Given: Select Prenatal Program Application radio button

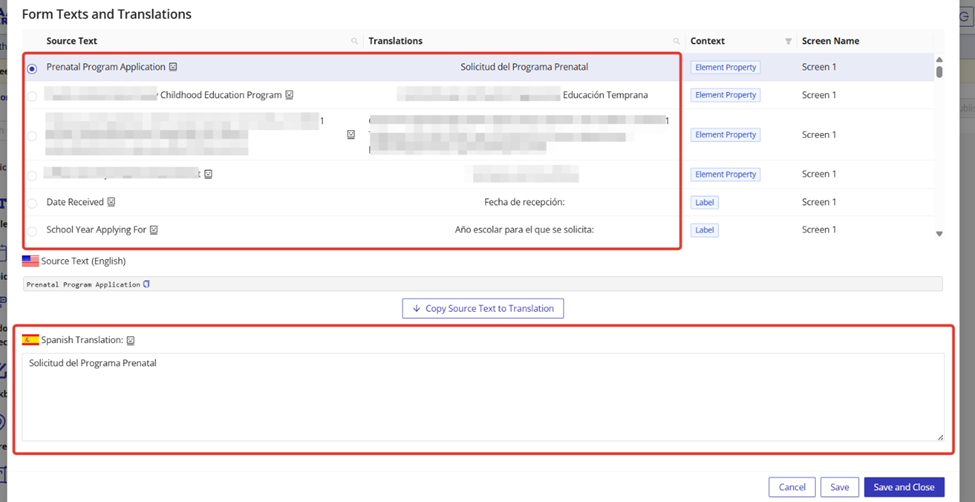Looking at the screenshot, I should (32, 68).
